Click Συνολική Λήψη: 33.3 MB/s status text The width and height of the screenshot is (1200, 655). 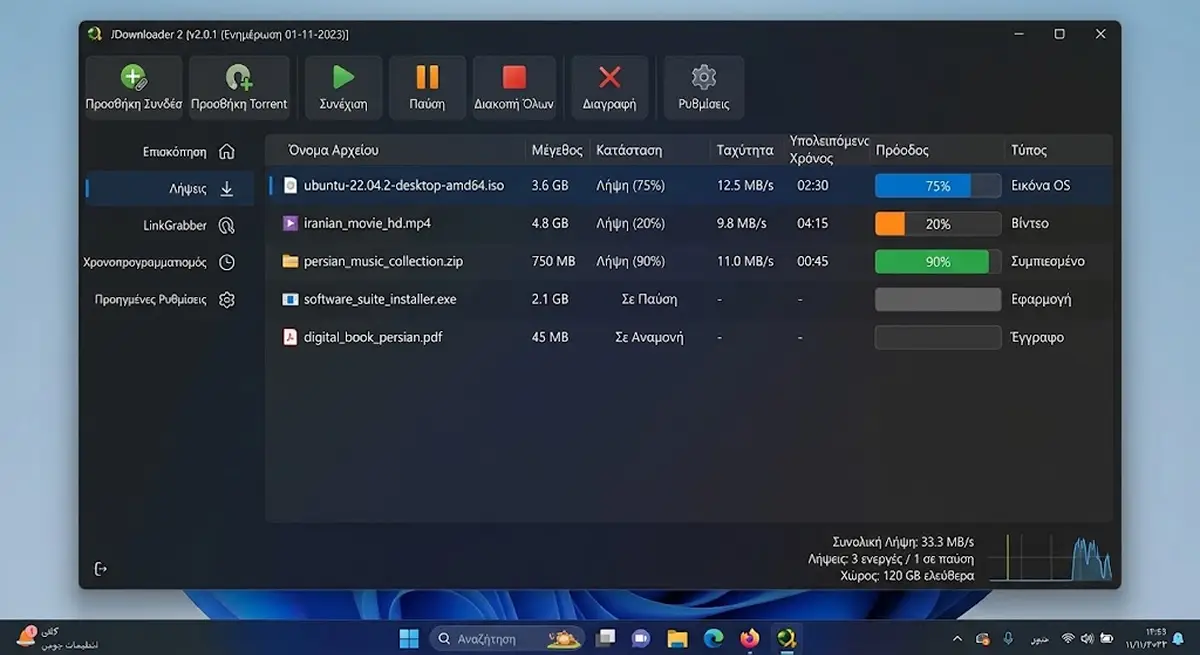click(x=902, y=541)
